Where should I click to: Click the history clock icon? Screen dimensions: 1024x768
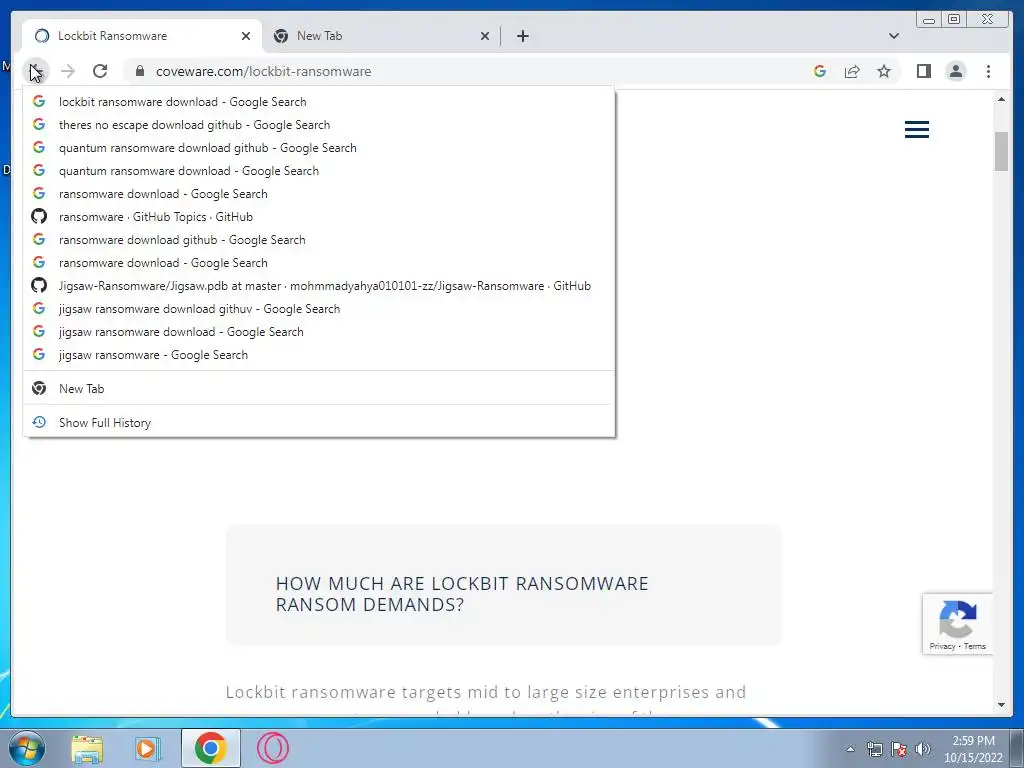point(39,422)
